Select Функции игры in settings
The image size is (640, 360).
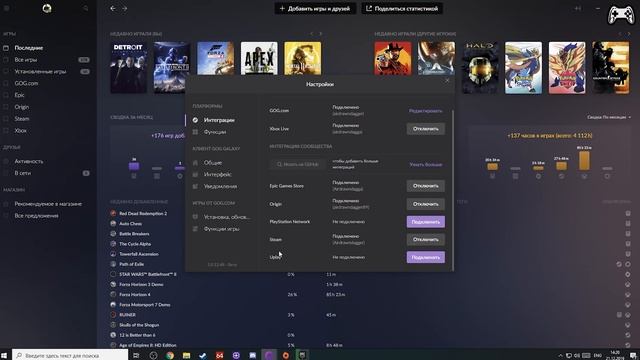pyautogui.click(x=221, y=229)
